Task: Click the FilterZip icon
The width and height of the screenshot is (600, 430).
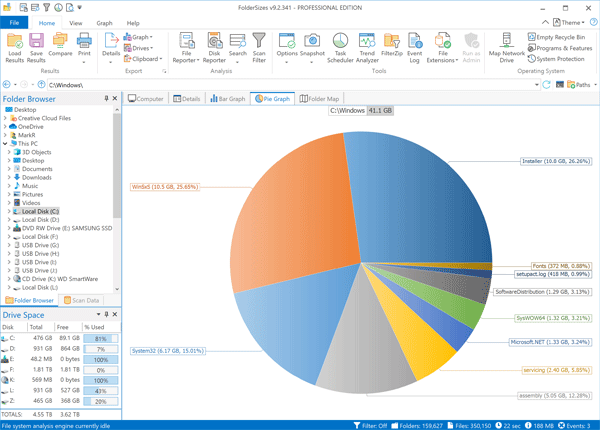Action: coord(393,46)
